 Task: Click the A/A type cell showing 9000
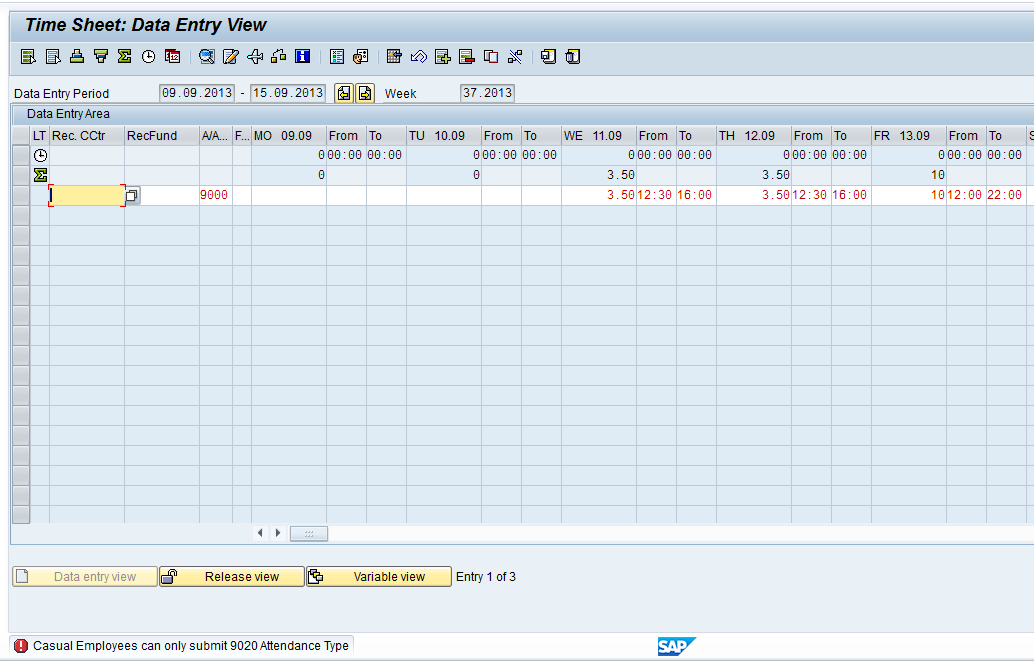216,195
